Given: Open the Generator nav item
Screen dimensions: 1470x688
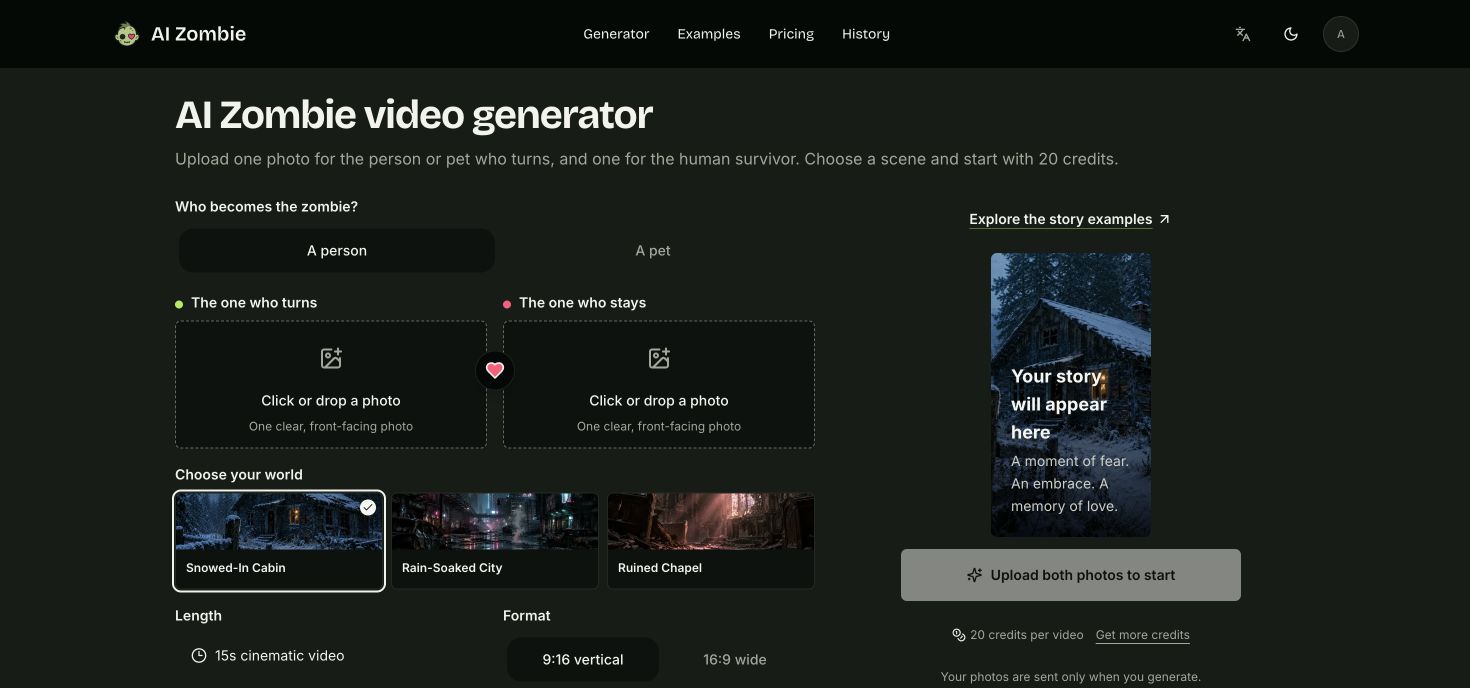Looking at the screenshot, I should point(616,34).
